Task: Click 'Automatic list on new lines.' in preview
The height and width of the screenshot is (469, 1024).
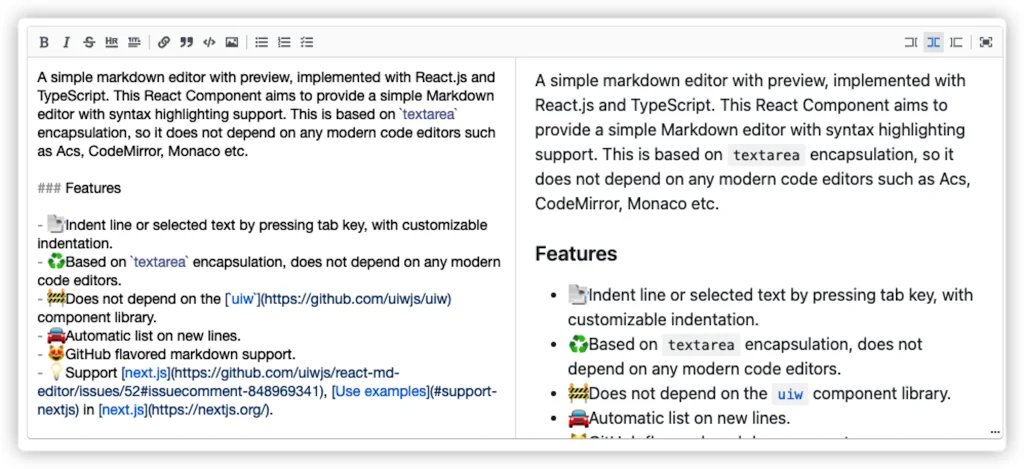Action: point(690,419)
